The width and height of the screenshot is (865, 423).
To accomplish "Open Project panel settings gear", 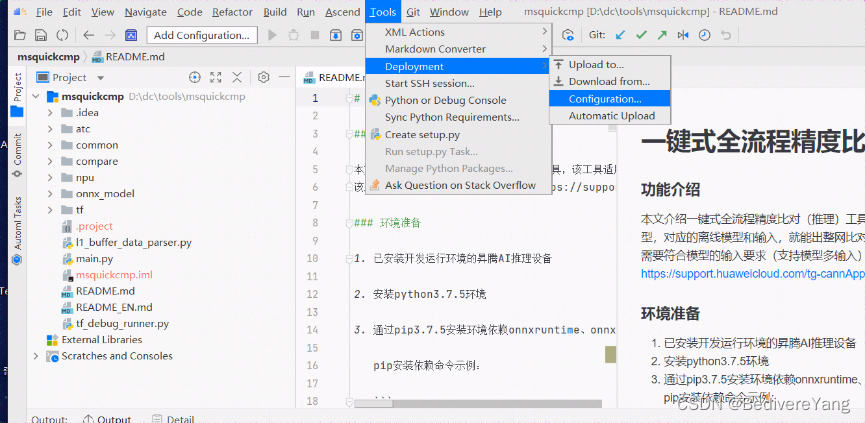I will [x=264, y=77].
